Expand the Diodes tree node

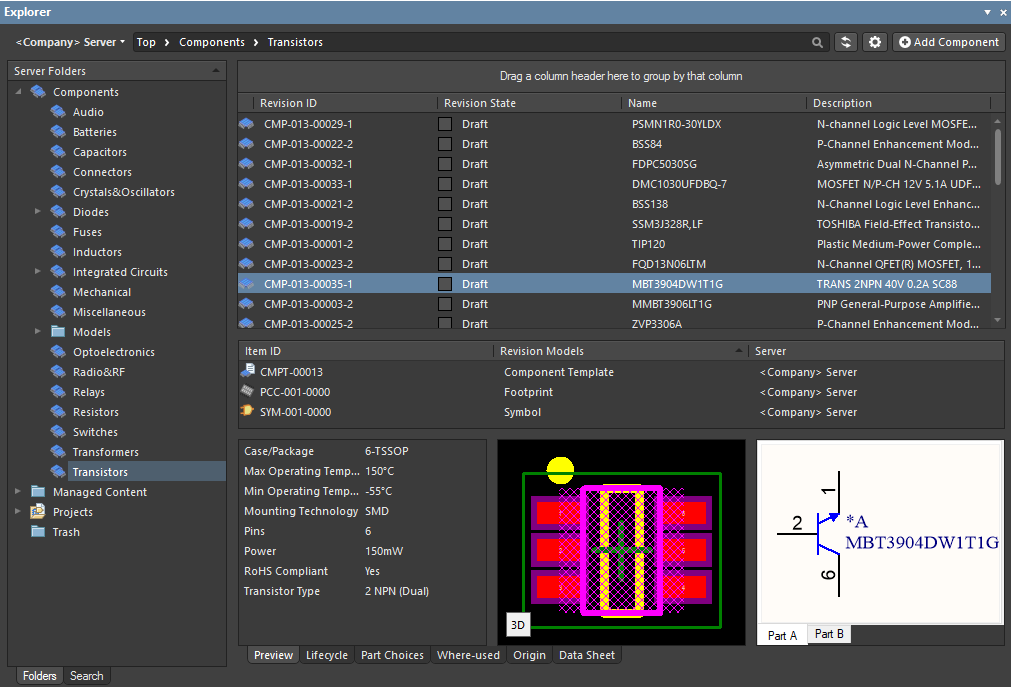[x=37, y=212]
